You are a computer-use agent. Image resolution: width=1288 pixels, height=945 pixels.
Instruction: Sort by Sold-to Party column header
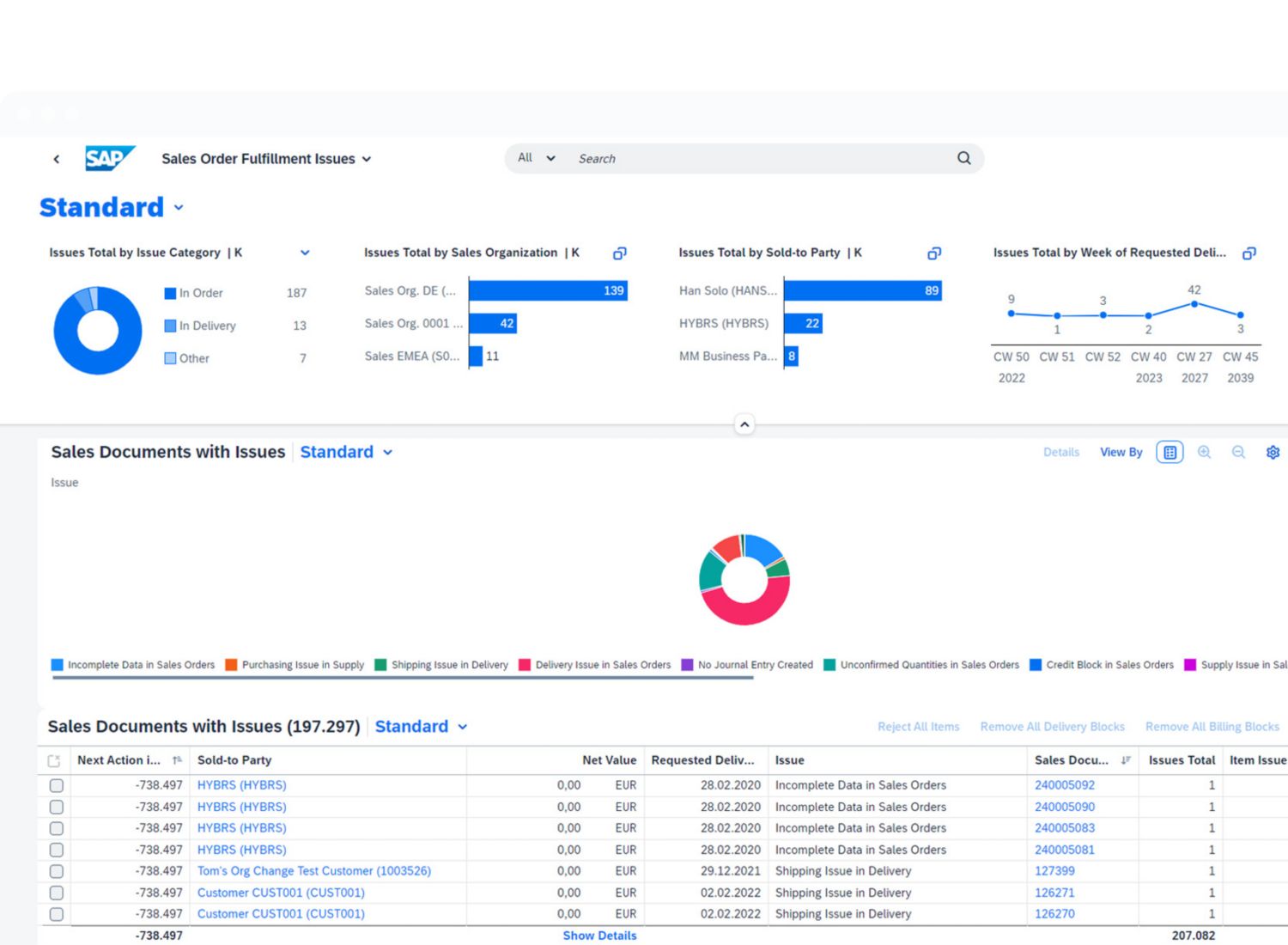click(234, 760)
